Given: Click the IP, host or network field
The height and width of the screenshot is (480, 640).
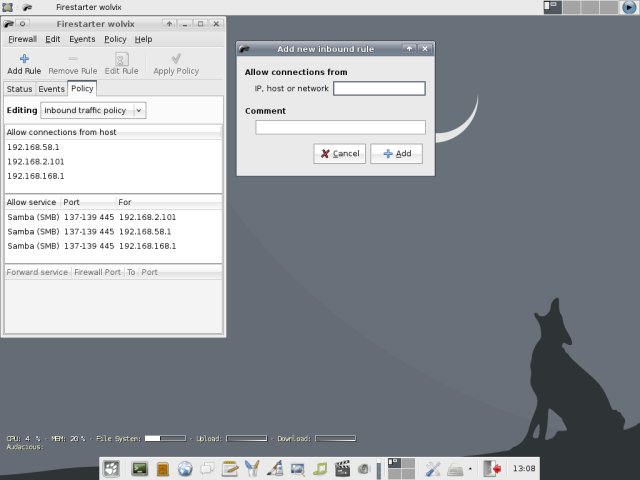Looking at the screenshot, I should point(379,89).
